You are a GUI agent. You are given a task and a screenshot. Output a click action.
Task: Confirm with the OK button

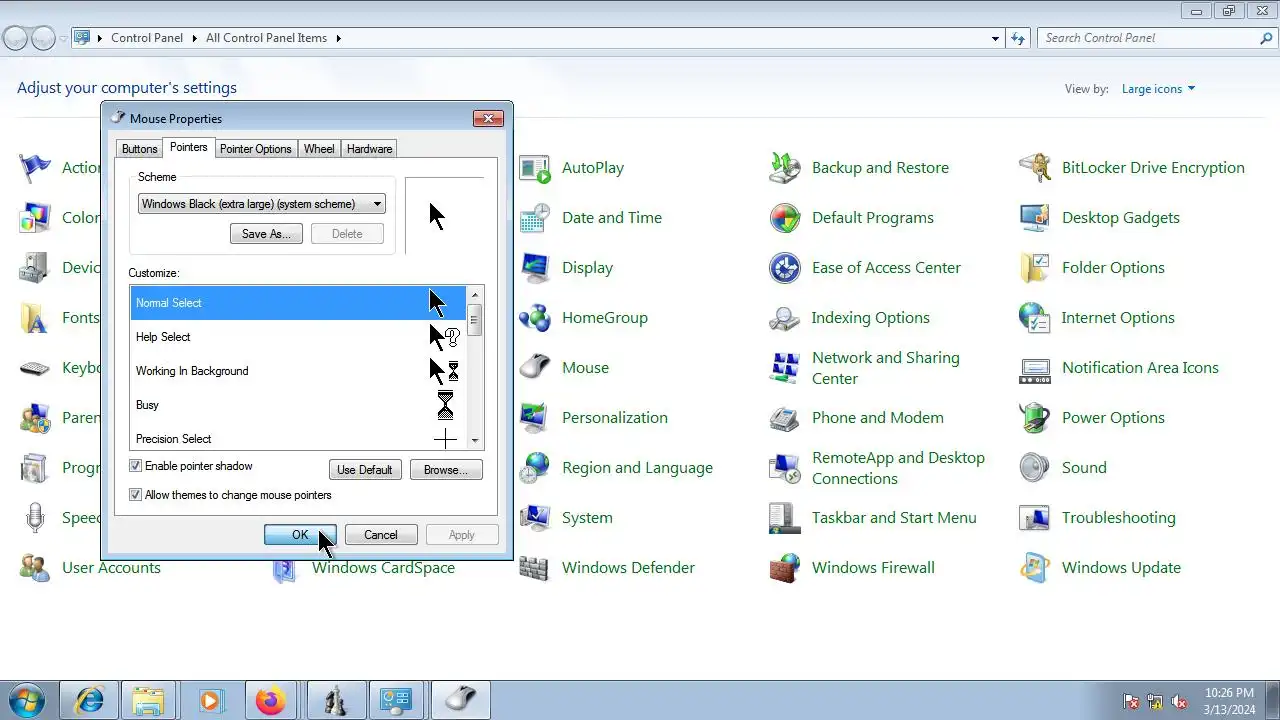click(x=300, y=535)
